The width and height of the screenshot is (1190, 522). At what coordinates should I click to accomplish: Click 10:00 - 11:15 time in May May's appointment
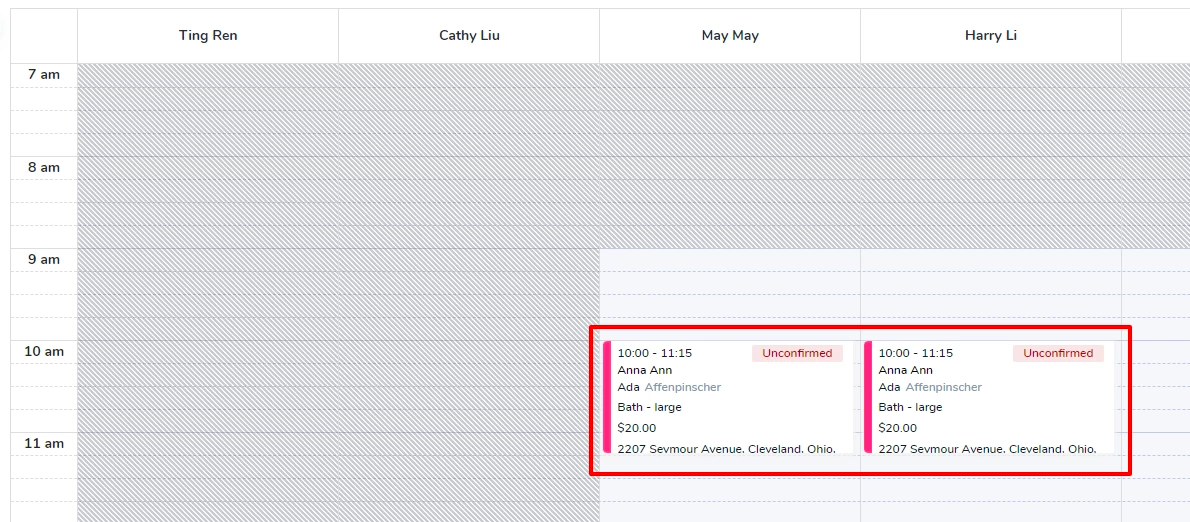(655, 354)
